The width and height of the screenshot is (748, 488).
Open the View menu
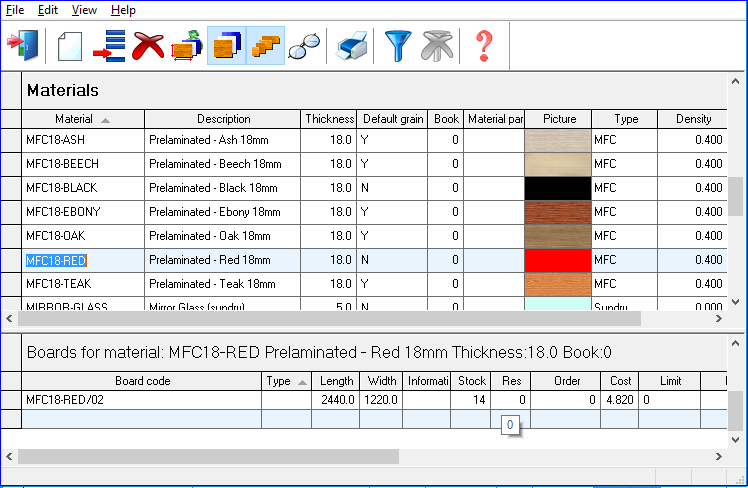pos(84,10)
